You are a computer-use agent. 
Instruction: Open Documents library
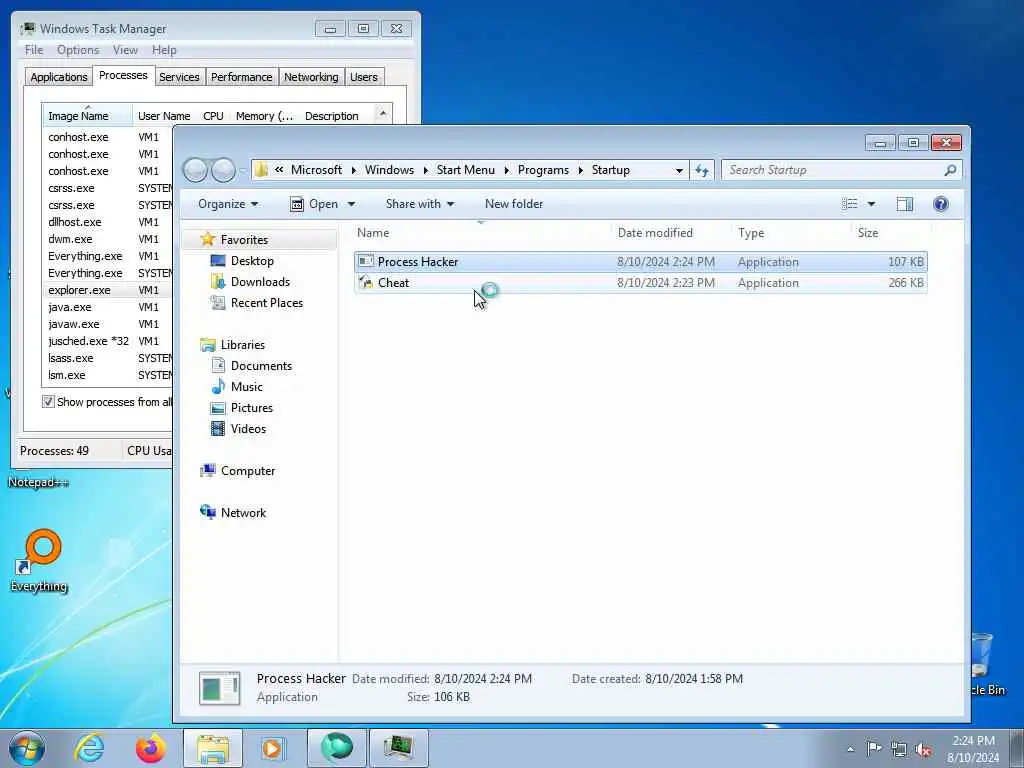click(x=261, y=366)
